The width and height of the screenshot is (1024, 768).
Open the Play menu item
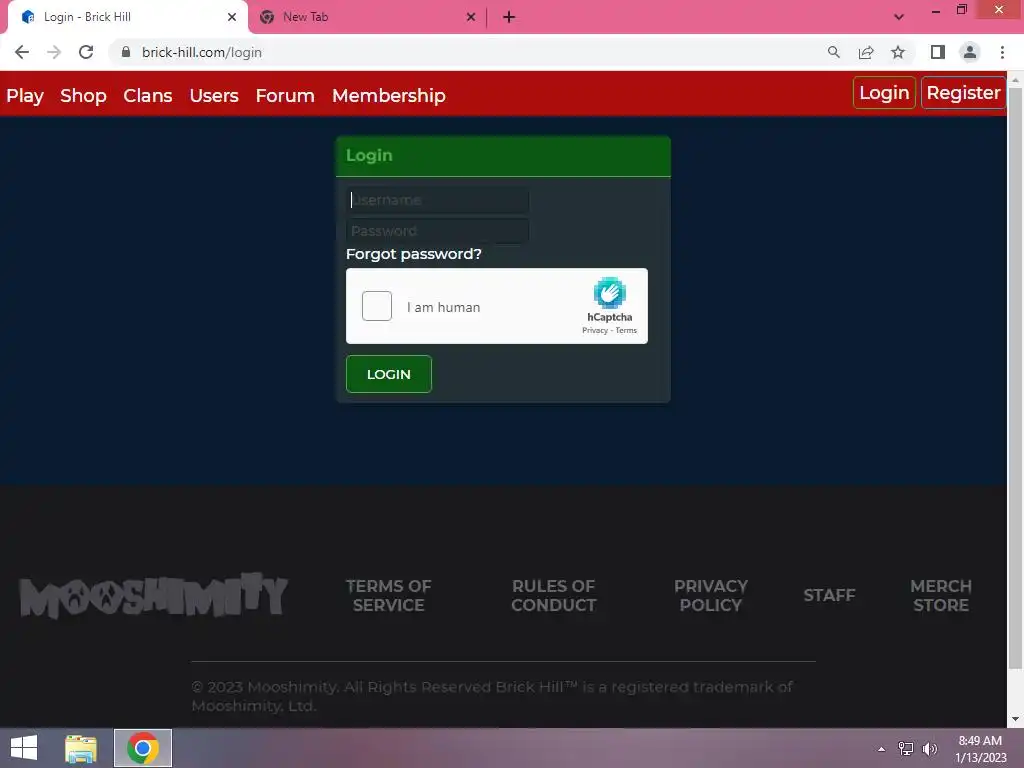pos(25,95)
